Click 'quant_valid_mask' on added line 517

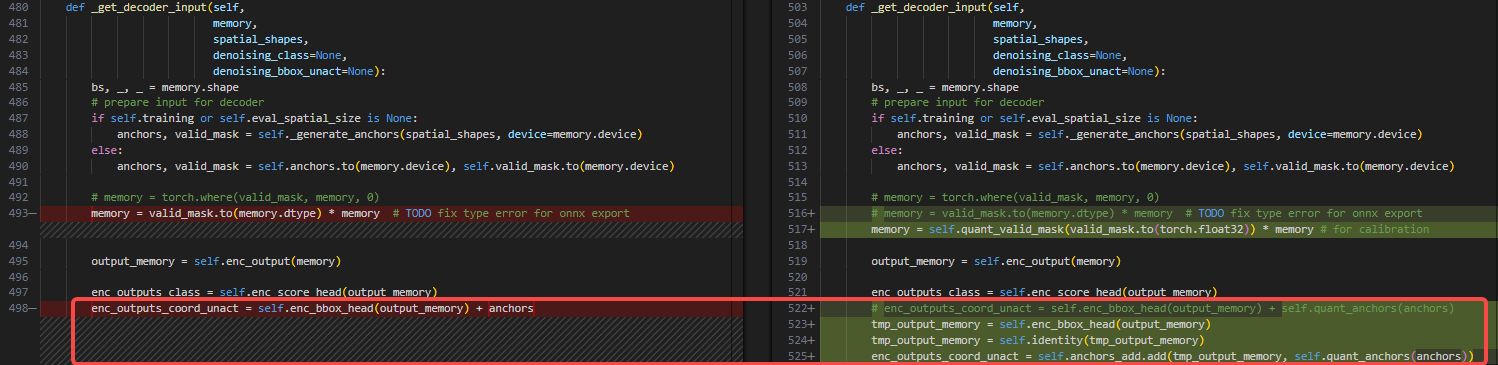1013,229
